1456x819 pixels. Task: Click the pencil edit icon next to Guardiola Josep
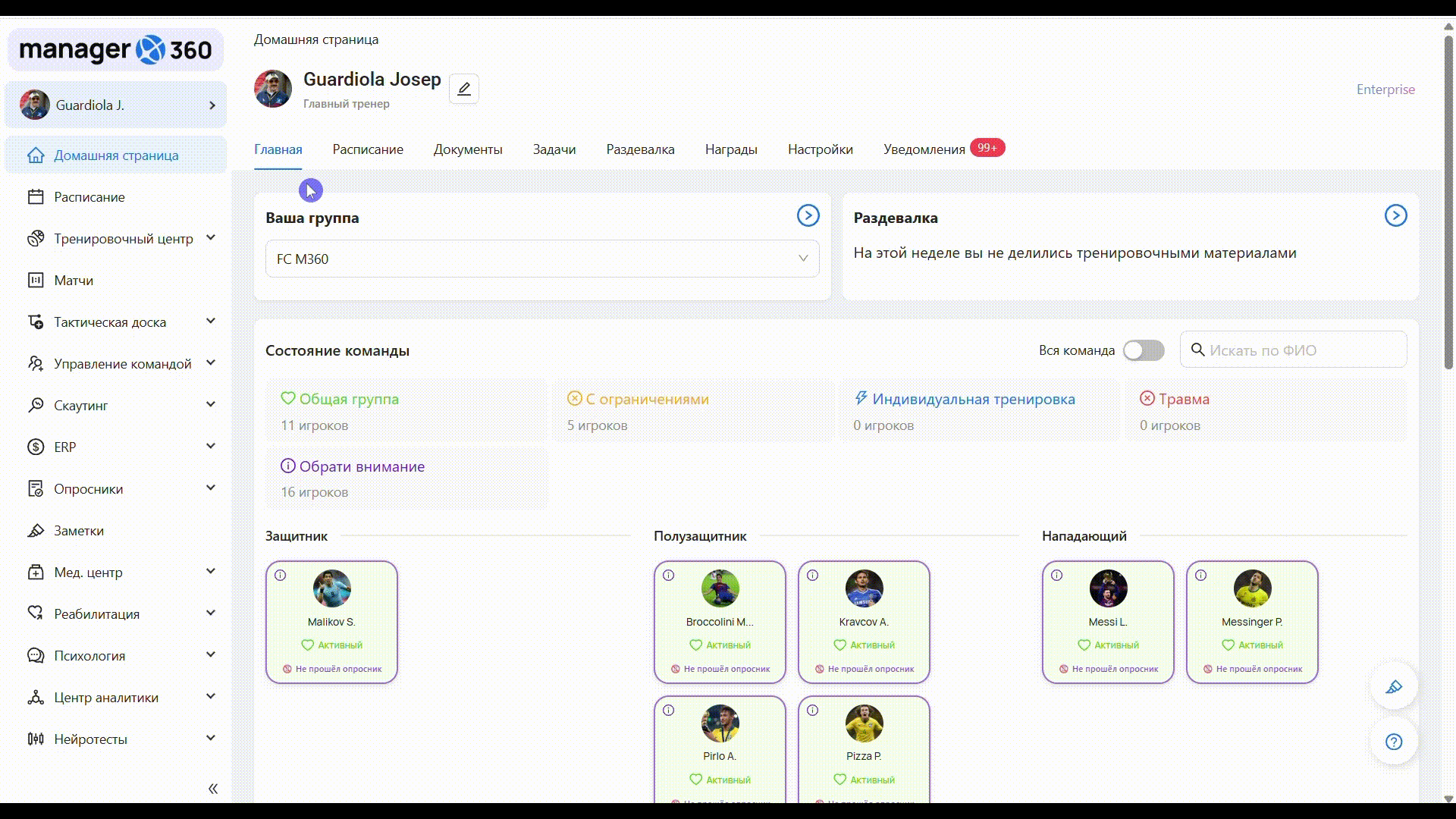[464, 89]
